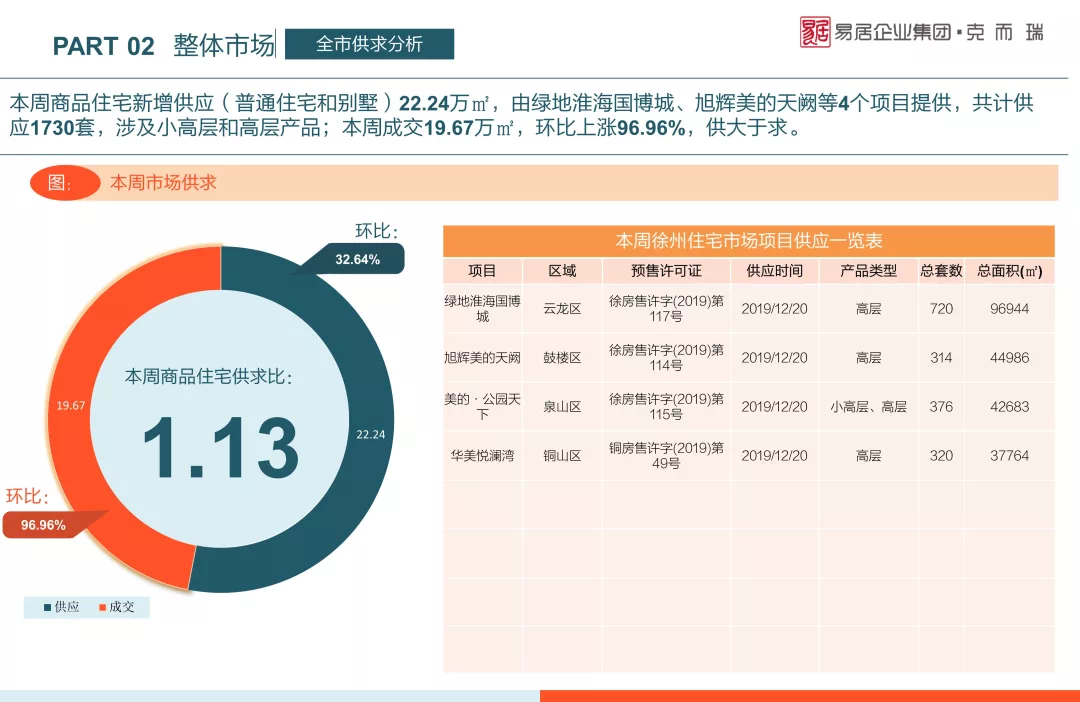Click the 预售许可证 column header

(x=666, y=271)
